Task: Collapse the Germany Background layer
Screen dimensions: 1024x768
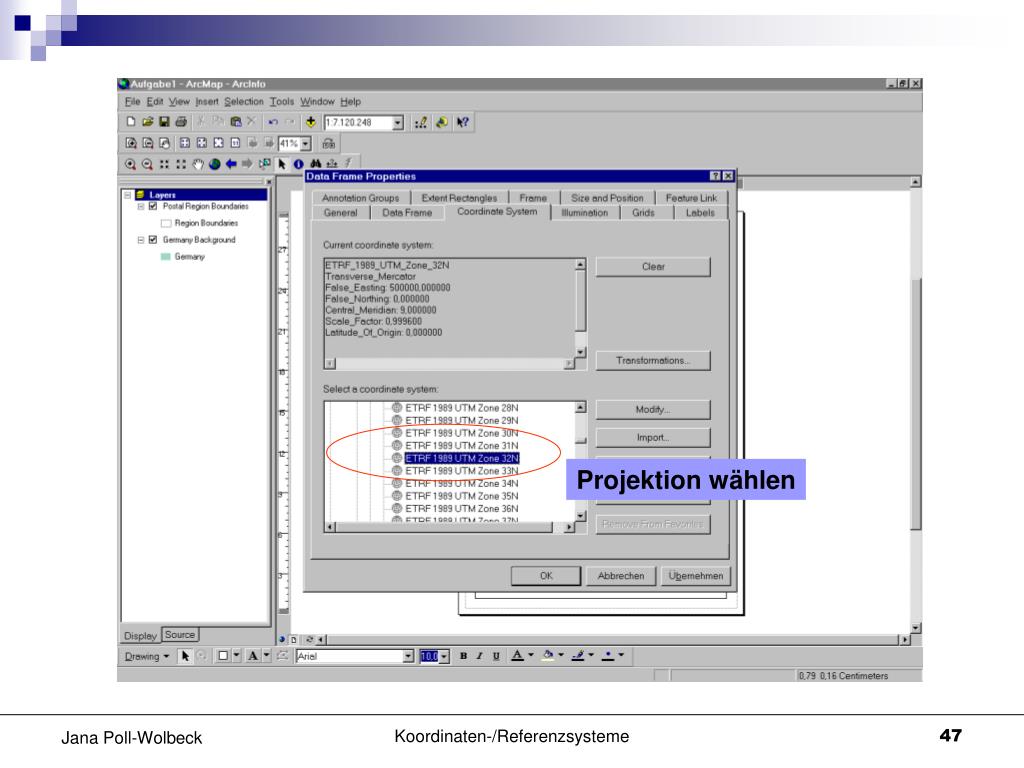Action: coord(140,240)
